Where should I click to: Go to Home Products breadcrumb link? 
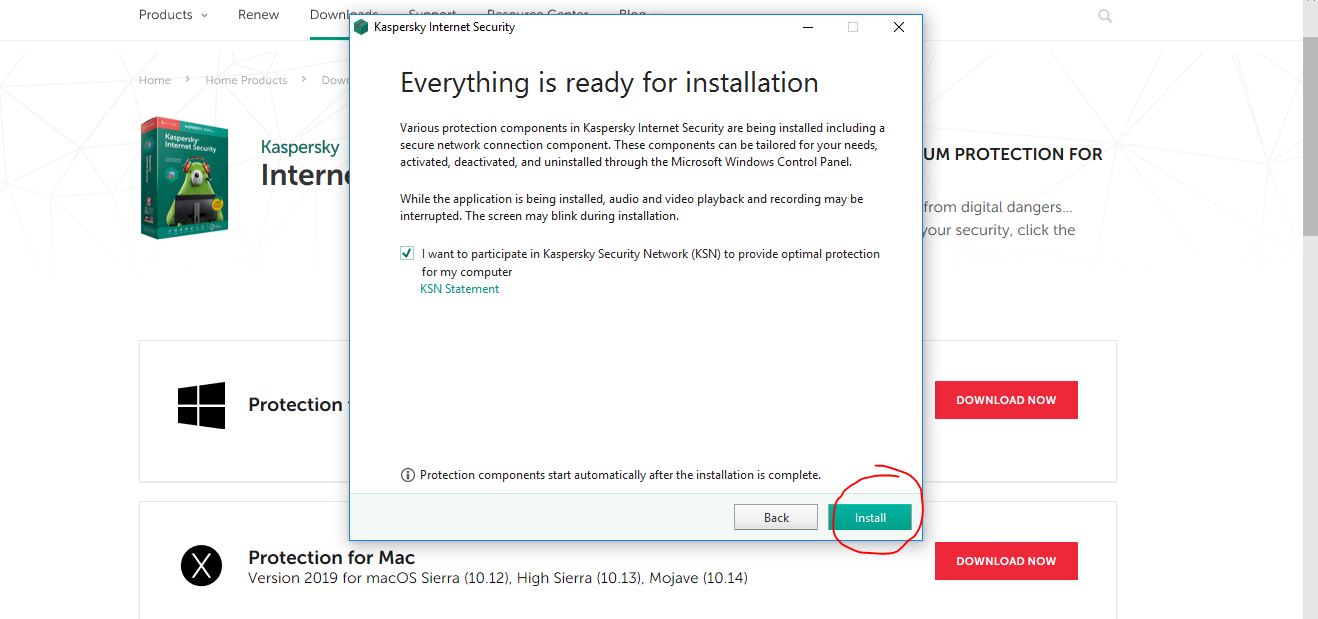click(246, 80)
